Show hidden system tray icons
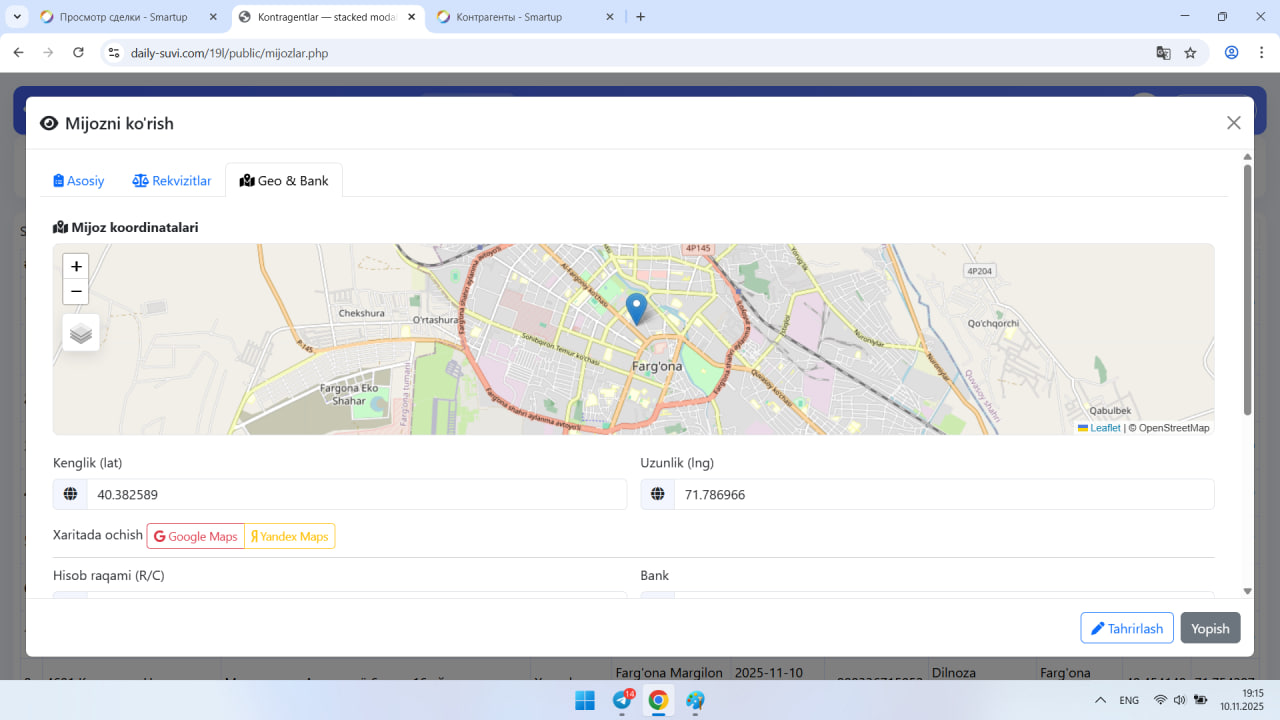1280x720 pixels. coord(1100,700)
